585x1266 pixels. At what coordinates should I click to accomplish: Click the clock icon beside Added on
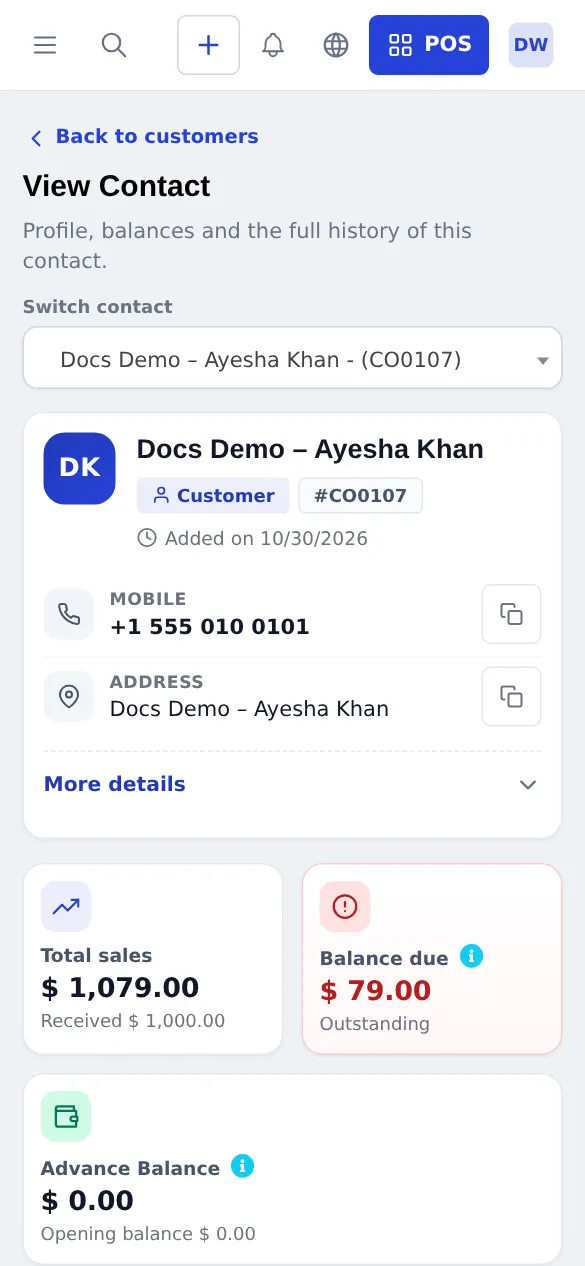point(147,538)
